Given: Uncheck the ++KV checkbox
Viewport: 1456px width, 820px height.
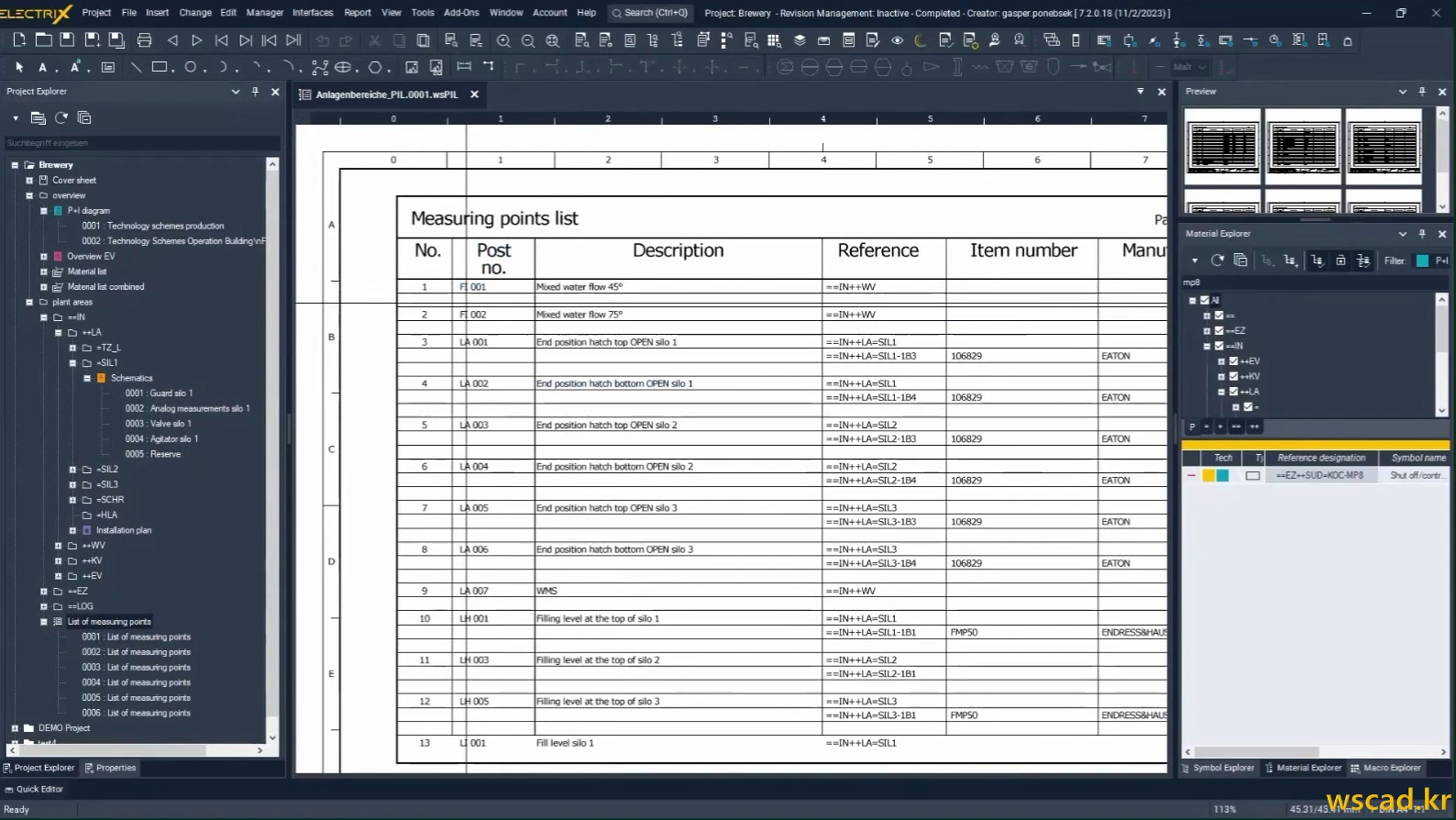Looking at the screenshot, I should click(1234, 376).
